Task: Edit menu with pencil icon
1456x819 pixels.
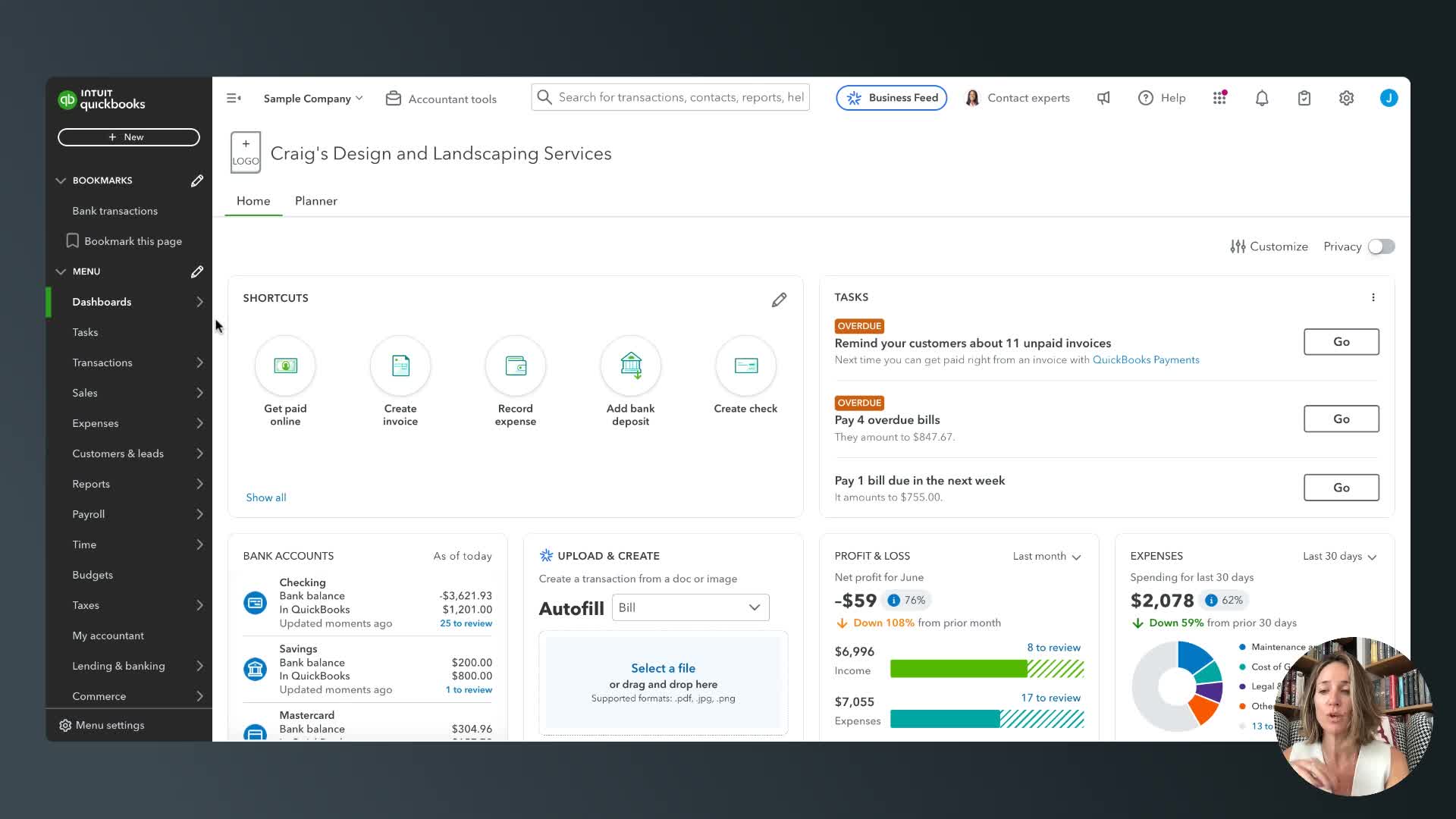Action: click(x=196, y=271)
